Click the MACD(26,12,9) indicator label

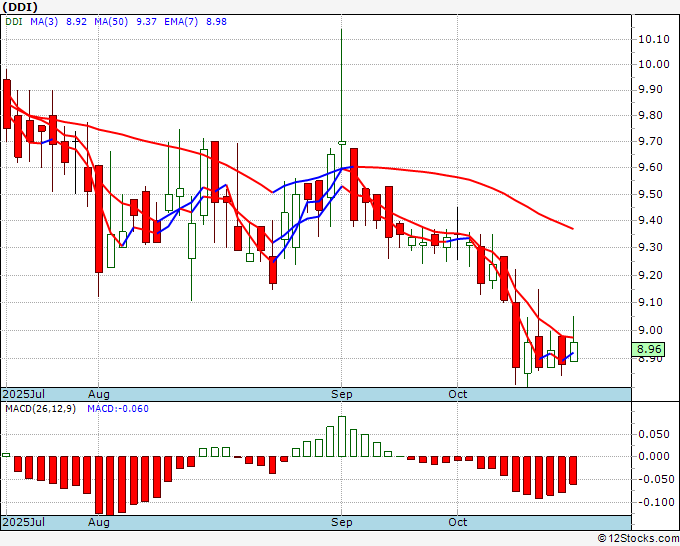click(40, 409)
